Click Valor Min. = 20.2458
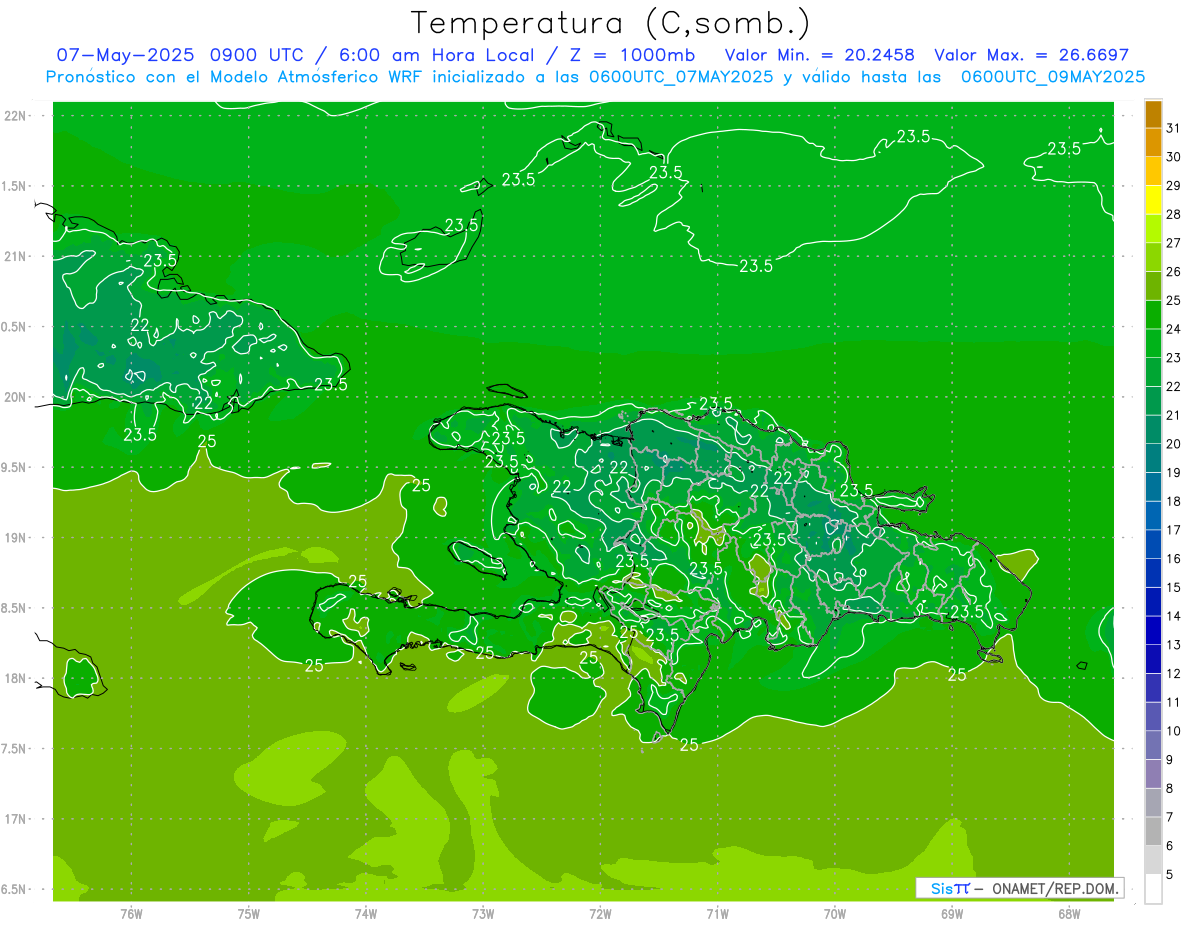The height and width of the screenshot is (927, 1200). (819, 55)
